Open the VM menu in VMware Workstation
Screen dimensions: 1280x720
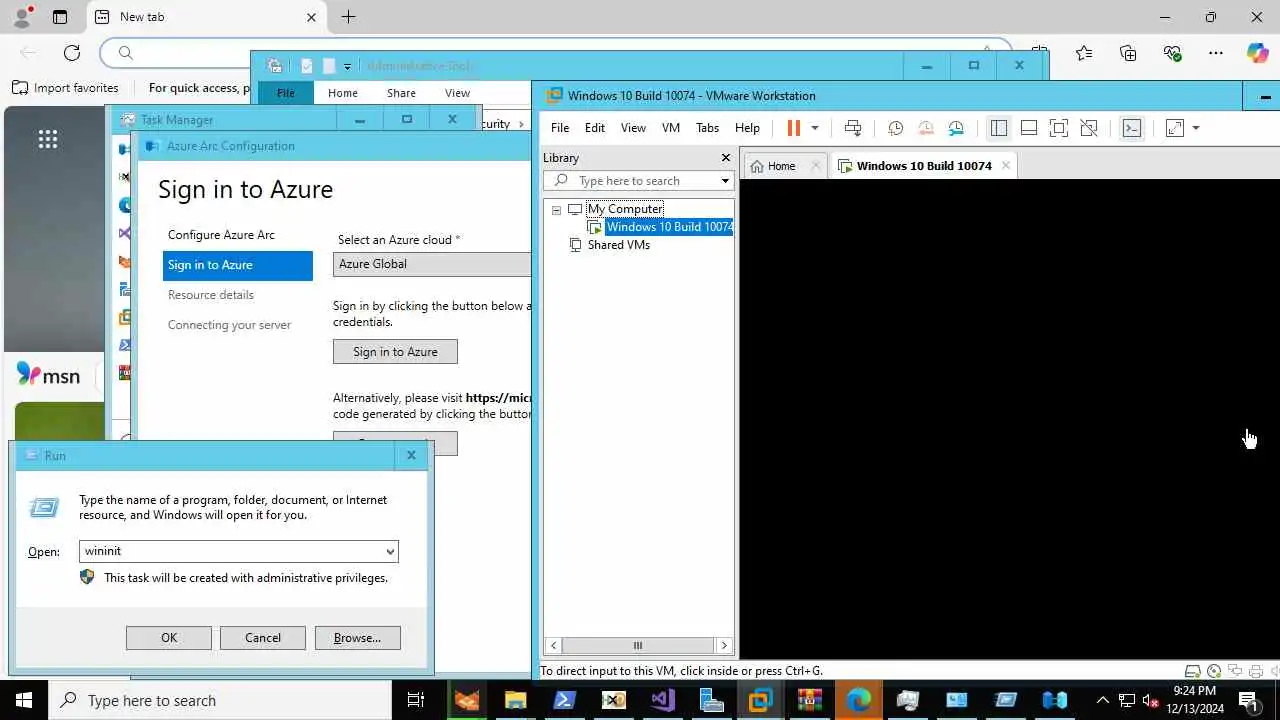(x=671, y=128)
